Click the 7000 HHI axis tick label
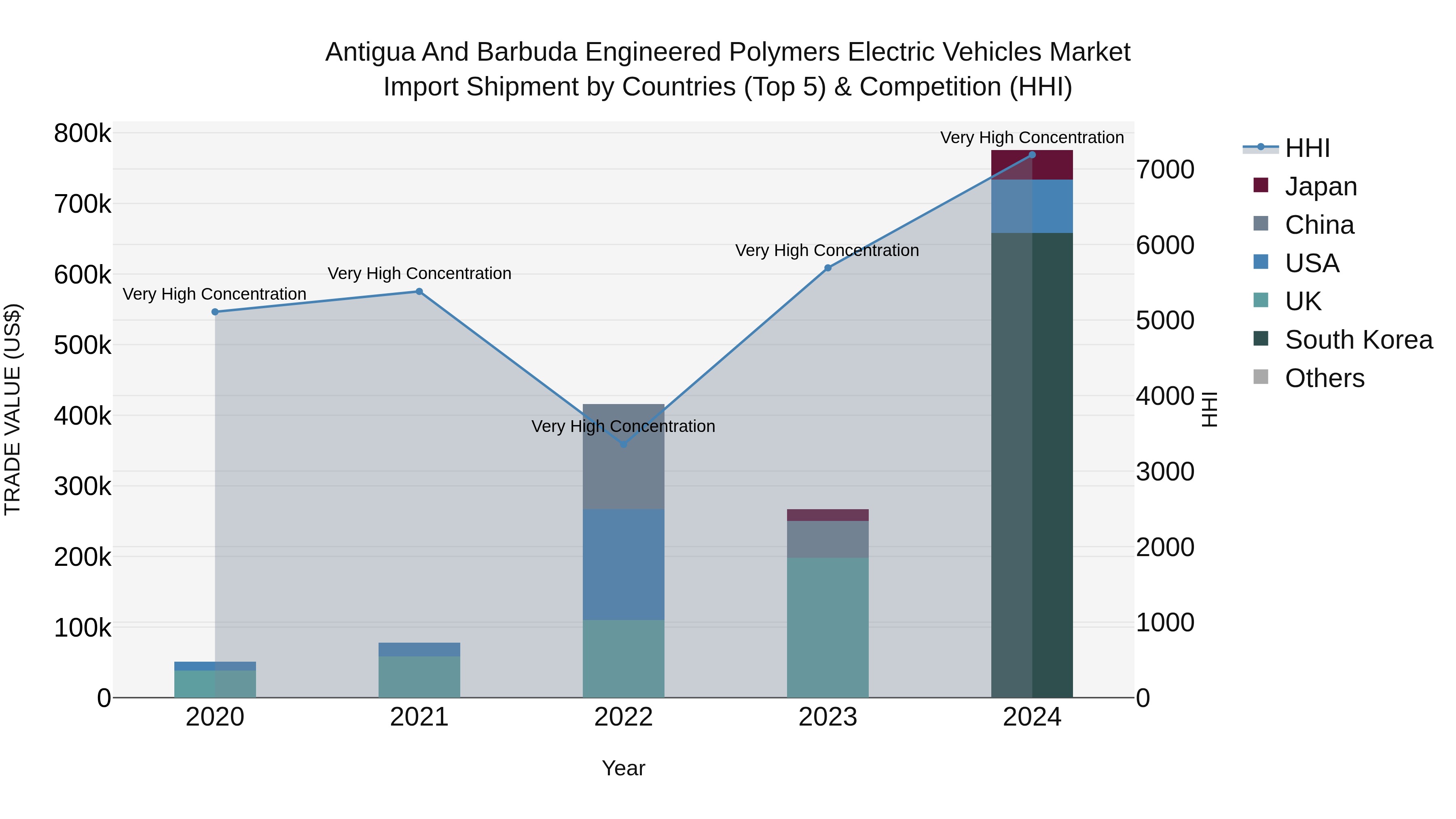1456x819 pixels. pos(1166,169)
